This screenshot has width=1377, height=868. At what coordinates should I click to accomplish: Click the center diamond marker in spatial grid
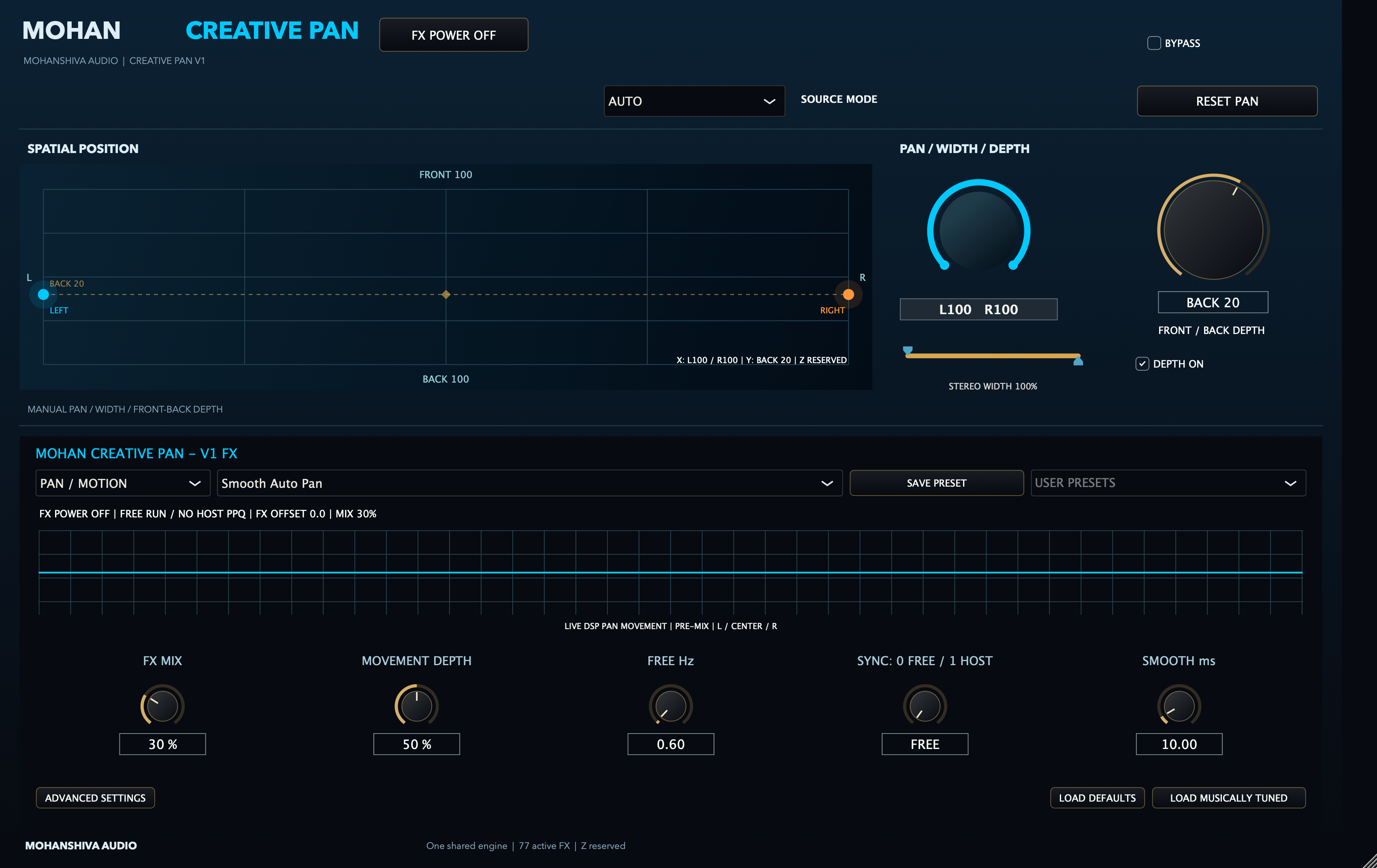(446, 294)
